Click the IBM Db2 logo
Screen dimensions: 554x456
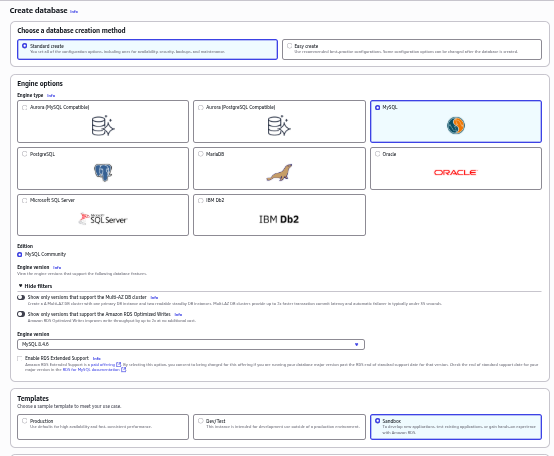point(279,219)
